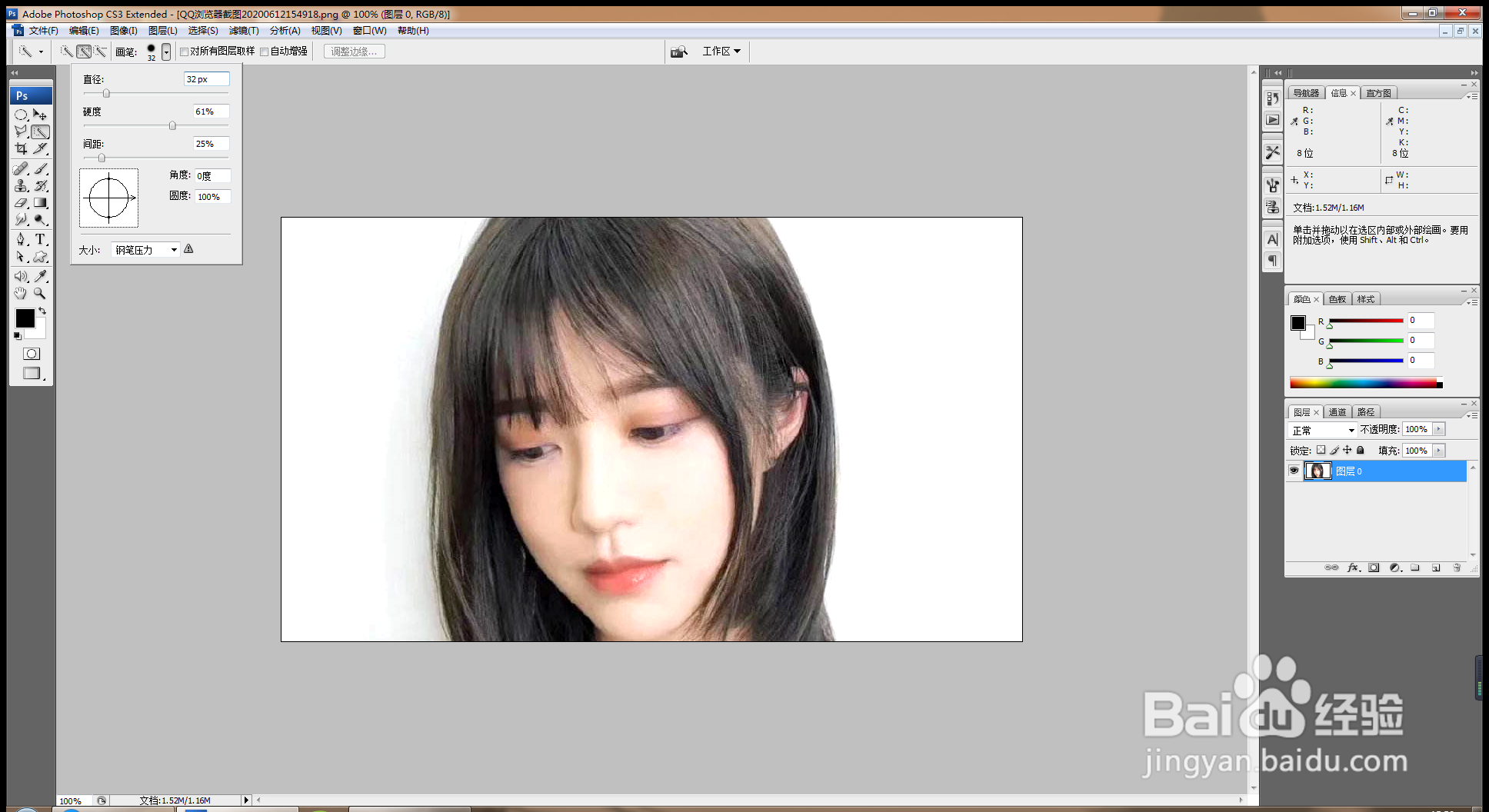Toggle lock image pixels

[x=1334, y=451]
